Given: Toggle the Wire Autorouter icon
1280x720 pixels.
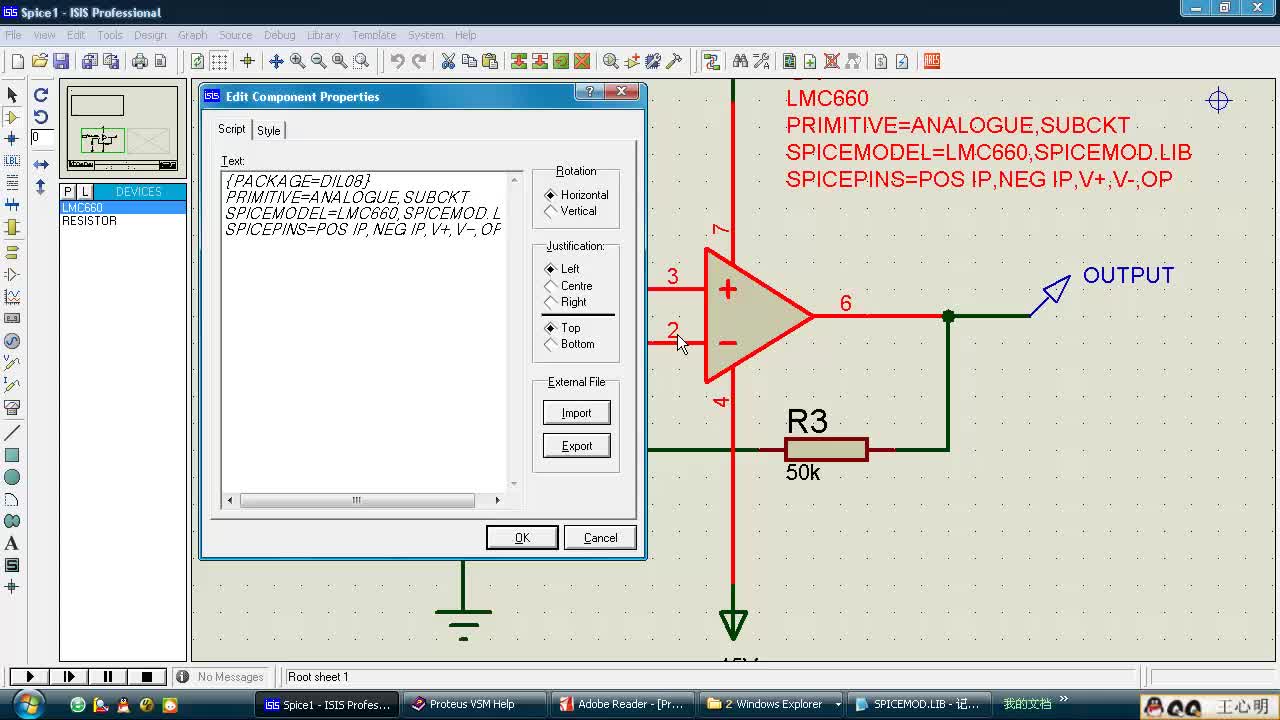Looking at the screenshot, I should 711,61.
